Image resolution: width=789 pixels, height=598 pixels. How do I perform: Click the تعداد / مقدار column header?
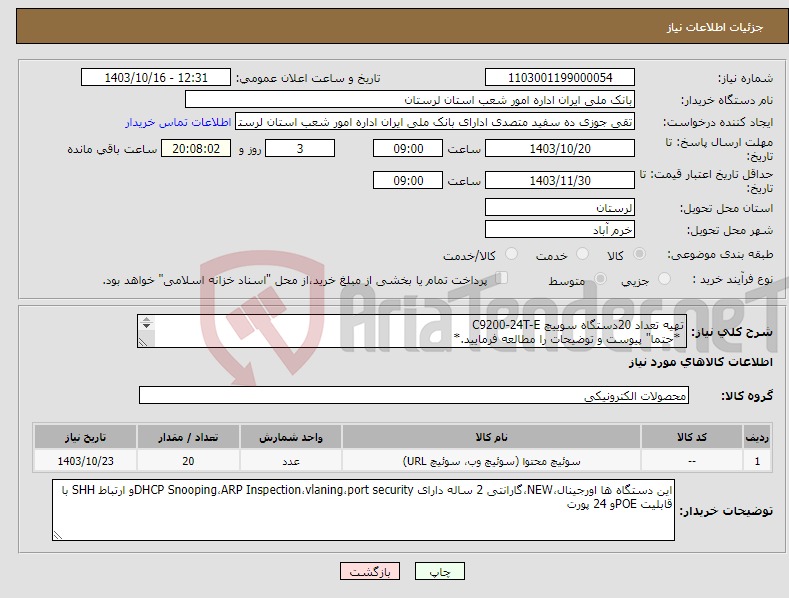pyautogui.click(x=188, y=437)
